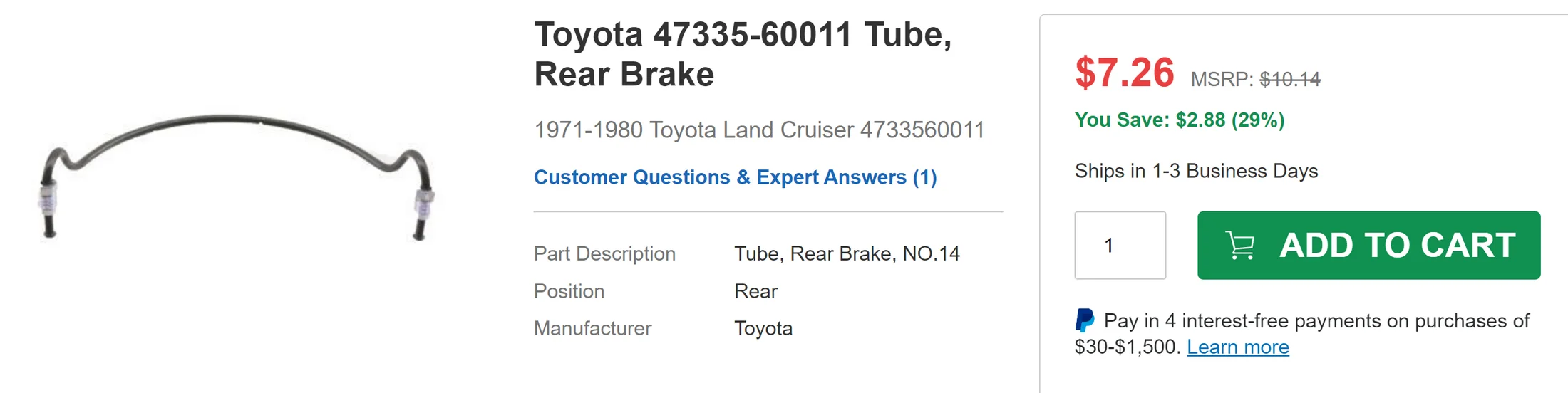1568x393 pixels.
Task: Open the rear brake tube product image
Action: tap(235, 177)
